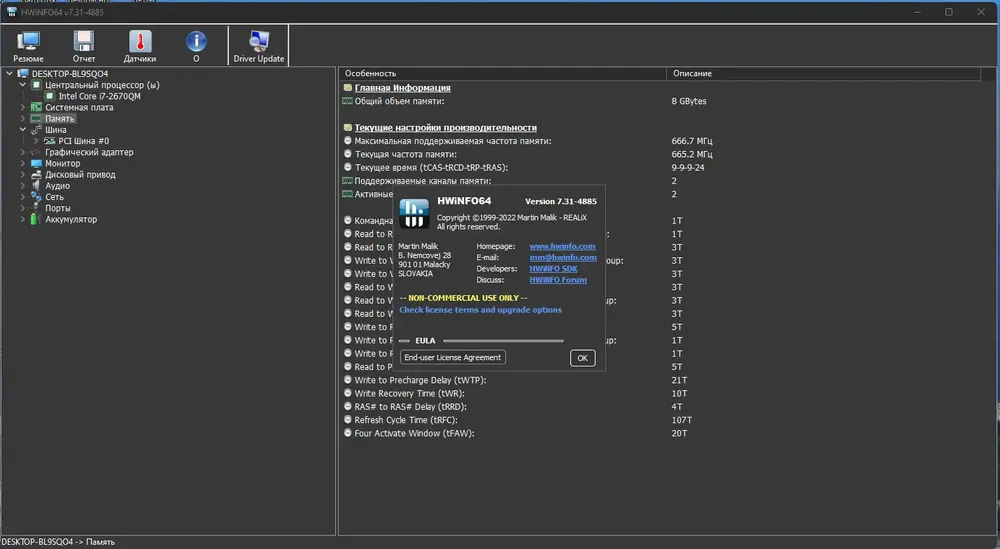Open End-user License Agreement button

click(x=453, y=358)
